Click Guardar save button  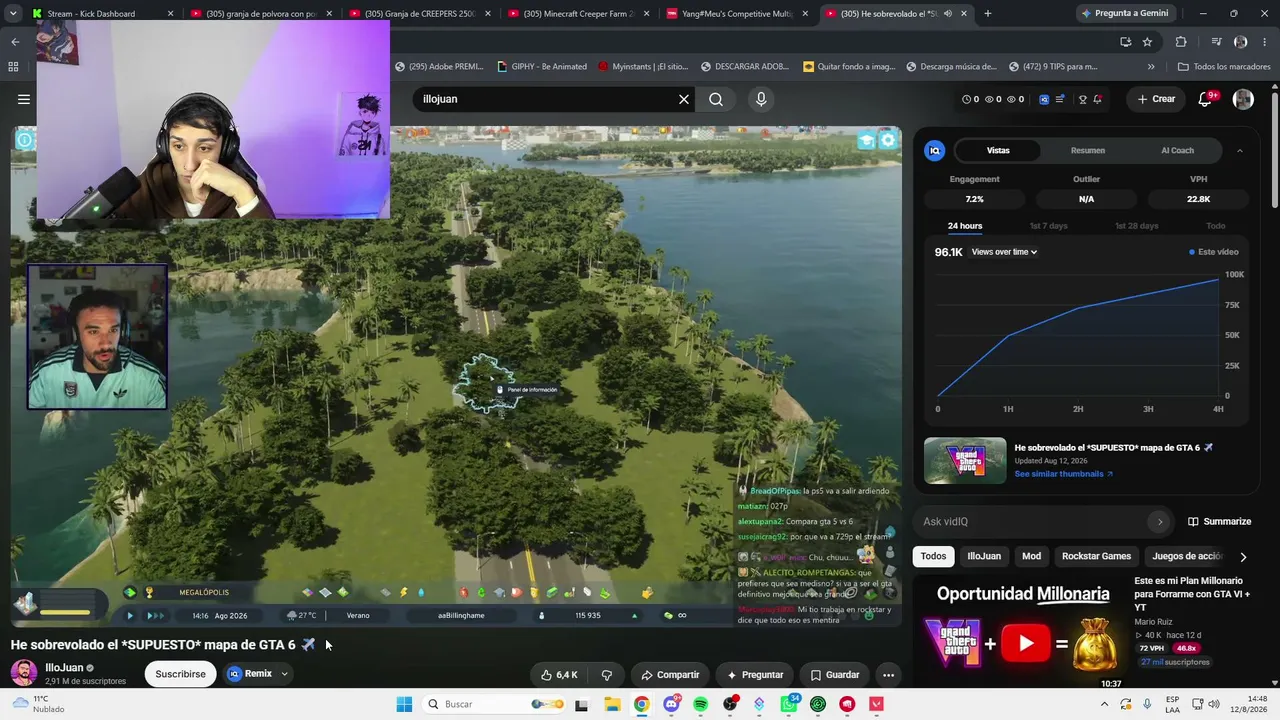click(835, 675)
